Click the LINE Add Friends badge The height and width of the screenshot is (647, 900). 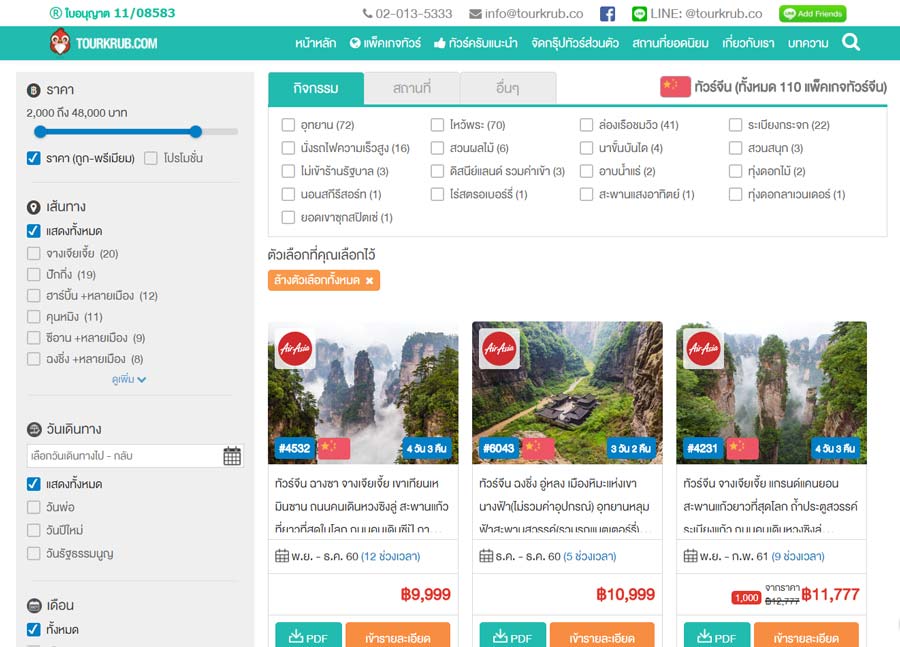(812, 14)
